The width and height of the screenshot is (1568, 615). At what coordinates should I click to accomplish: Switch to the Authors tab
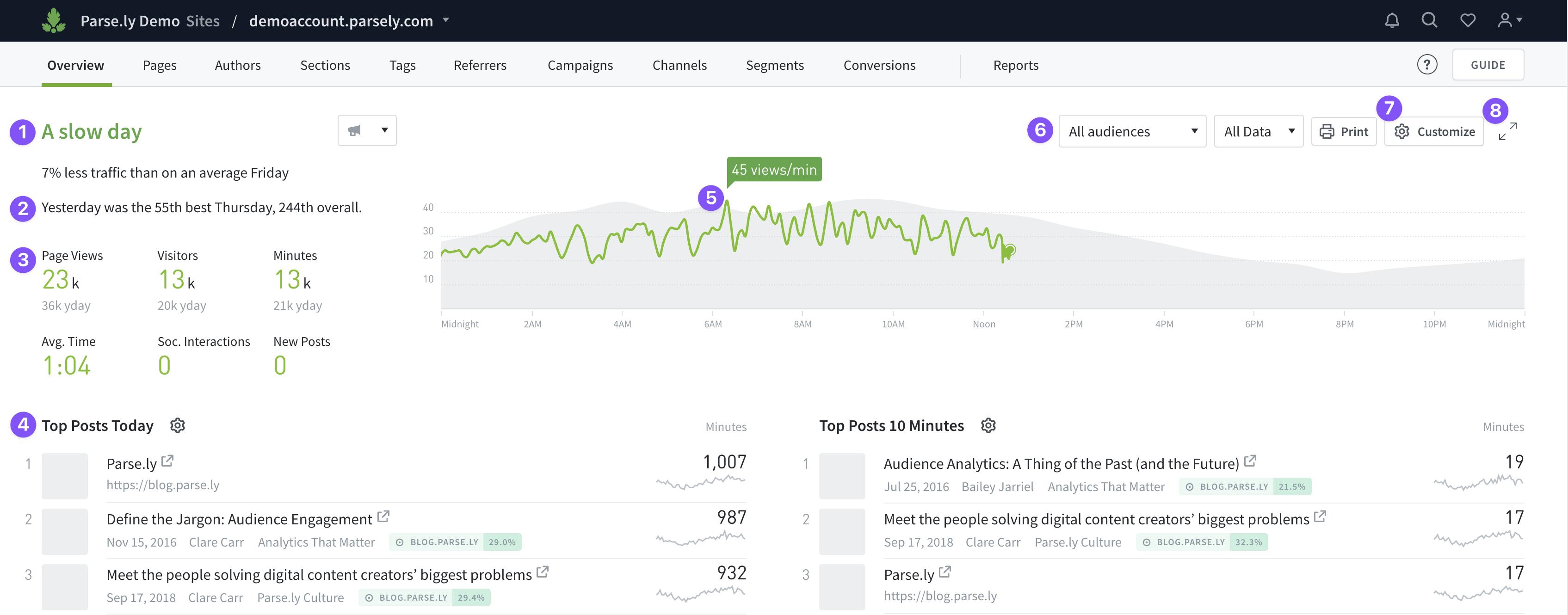click(237, 65)
